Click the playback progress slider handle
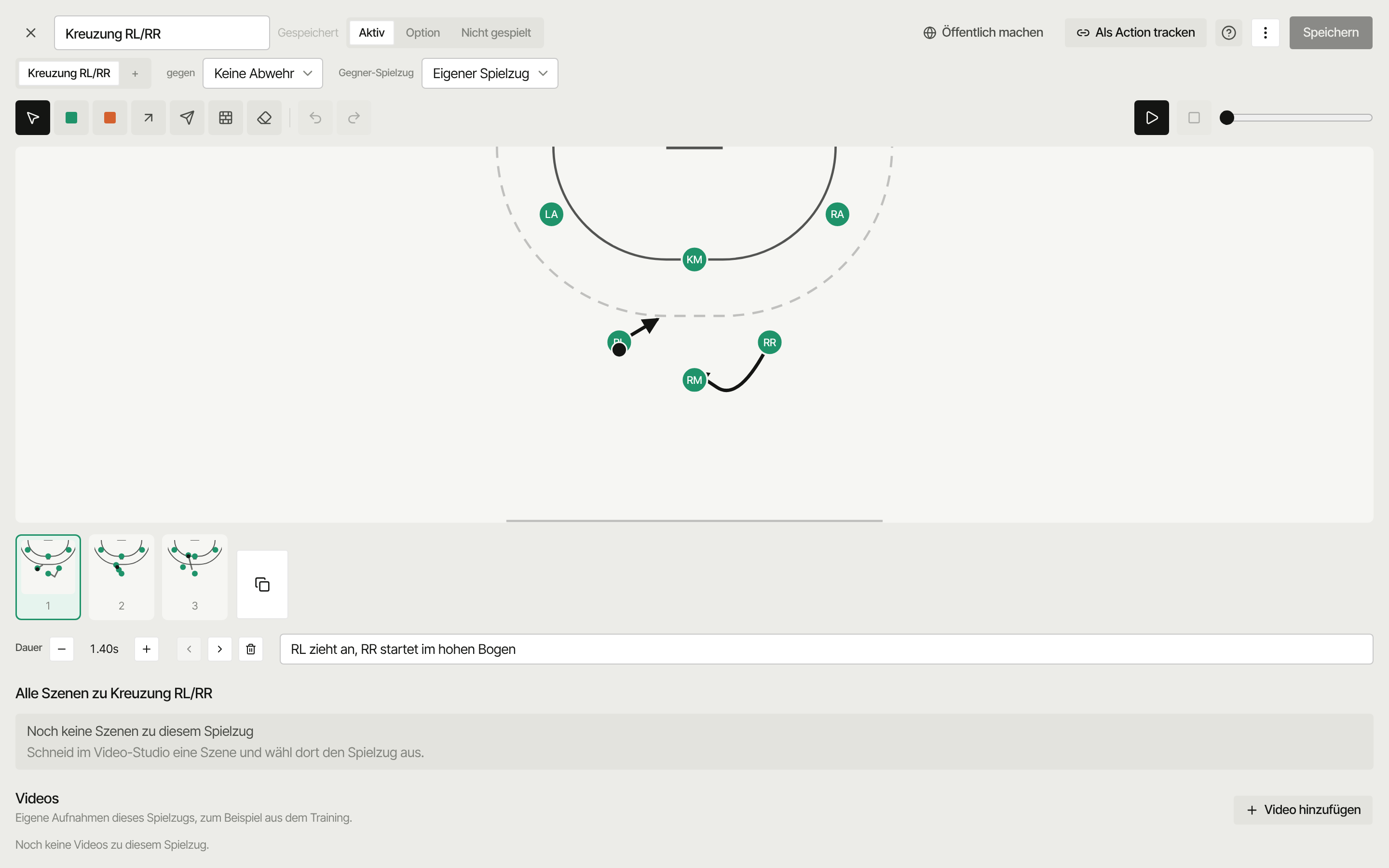The image size is (1389, 868). pyautogui.click(x=1226, y=118)
